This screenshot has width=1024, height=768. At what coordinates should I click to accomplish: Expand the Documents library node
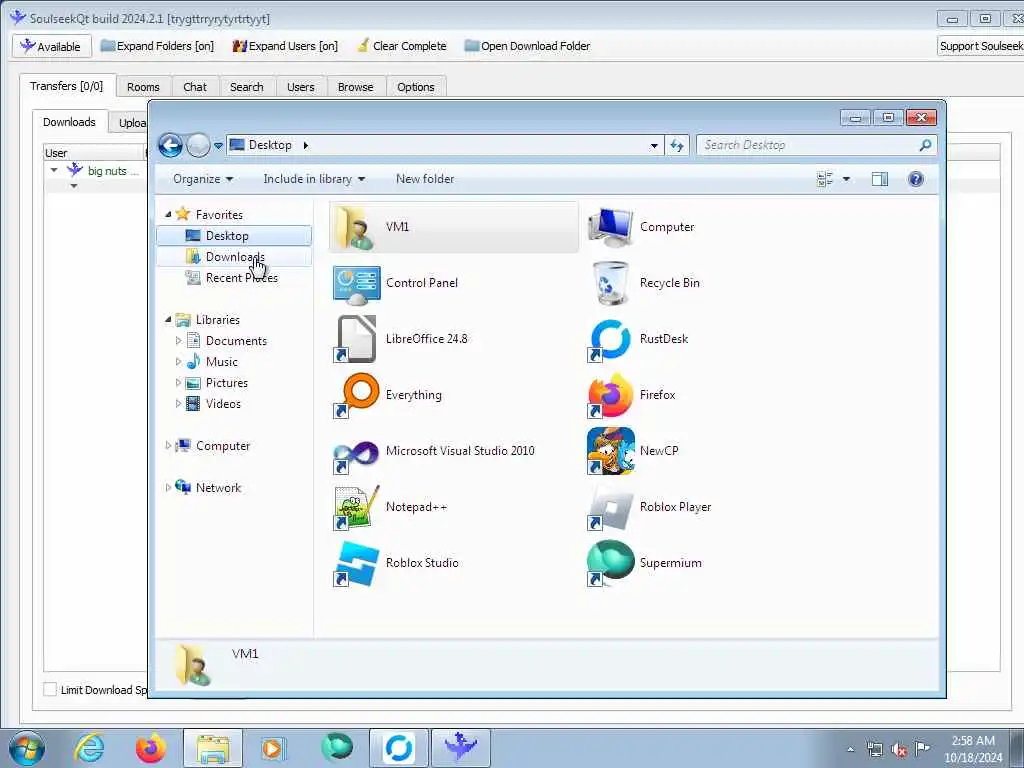178,341
